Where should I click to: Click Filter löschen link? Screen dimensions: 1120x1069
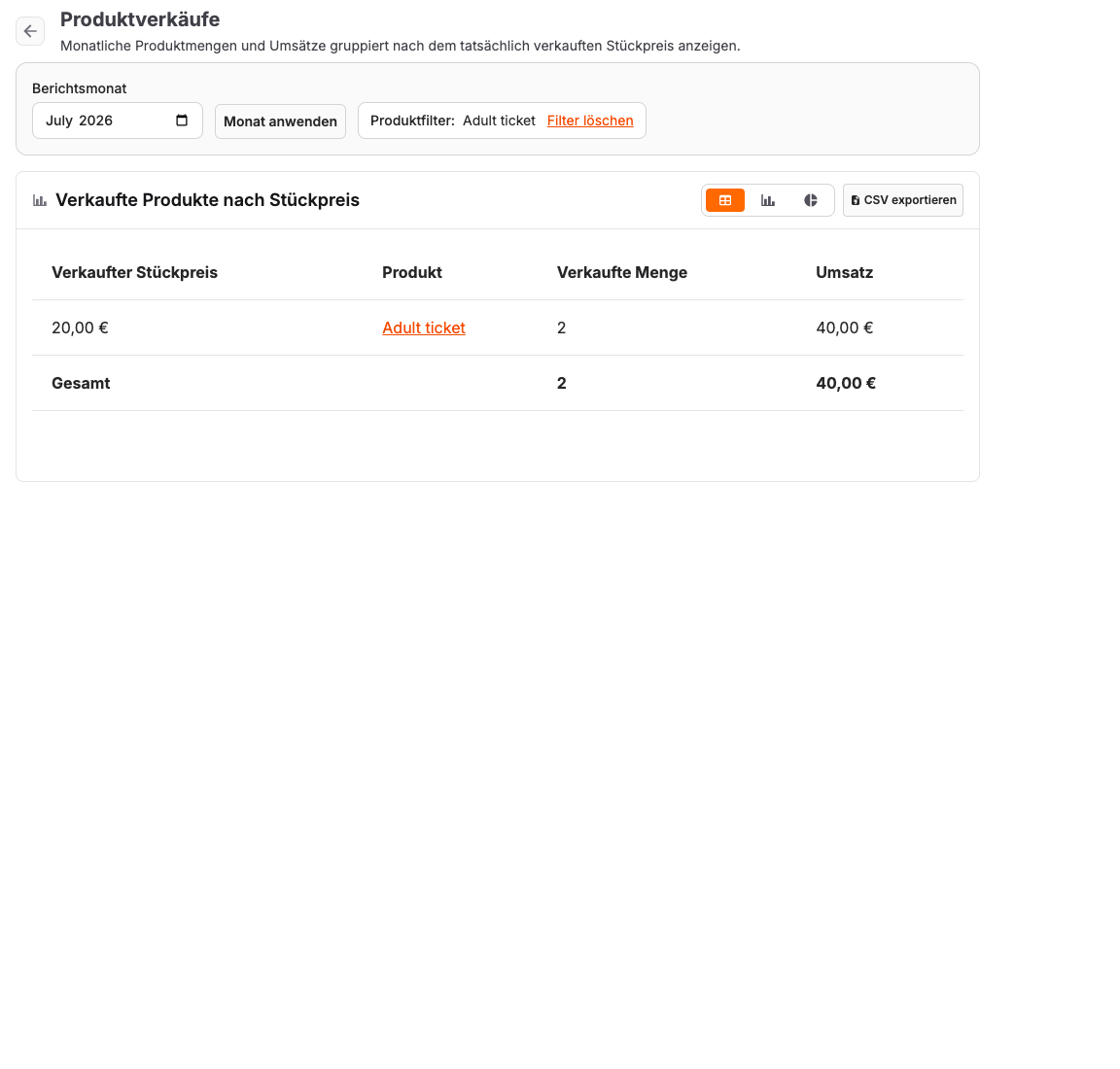pyautogui.click(x=590, y=121)
